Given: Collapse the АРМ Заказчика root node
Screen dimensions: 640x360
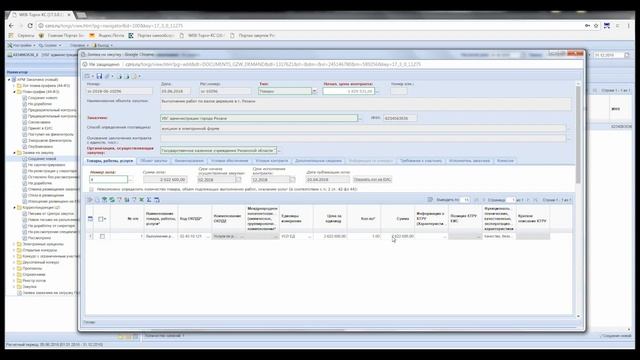Looking at the screenshot, I should tap(9, 80).
